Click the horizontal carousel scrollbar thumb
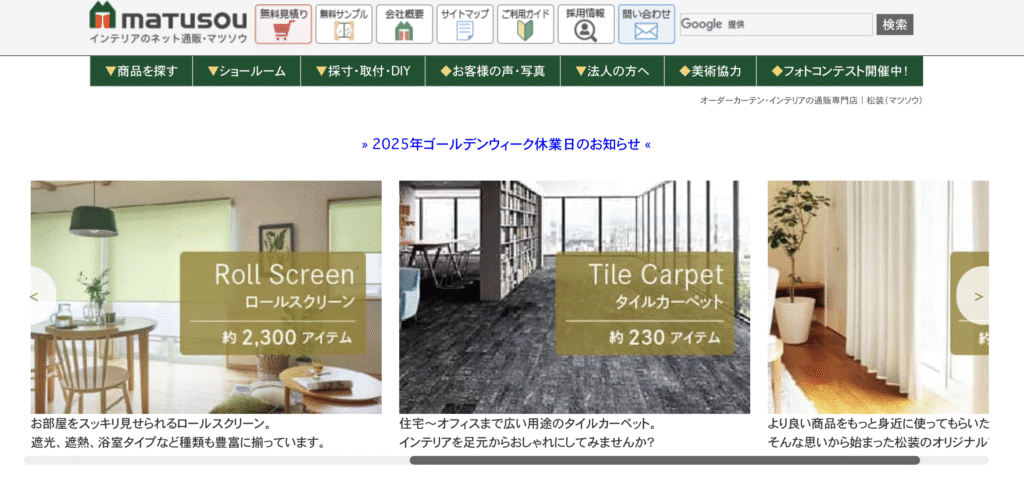This screenshot has width=1024, height=491. pos(664,461)
